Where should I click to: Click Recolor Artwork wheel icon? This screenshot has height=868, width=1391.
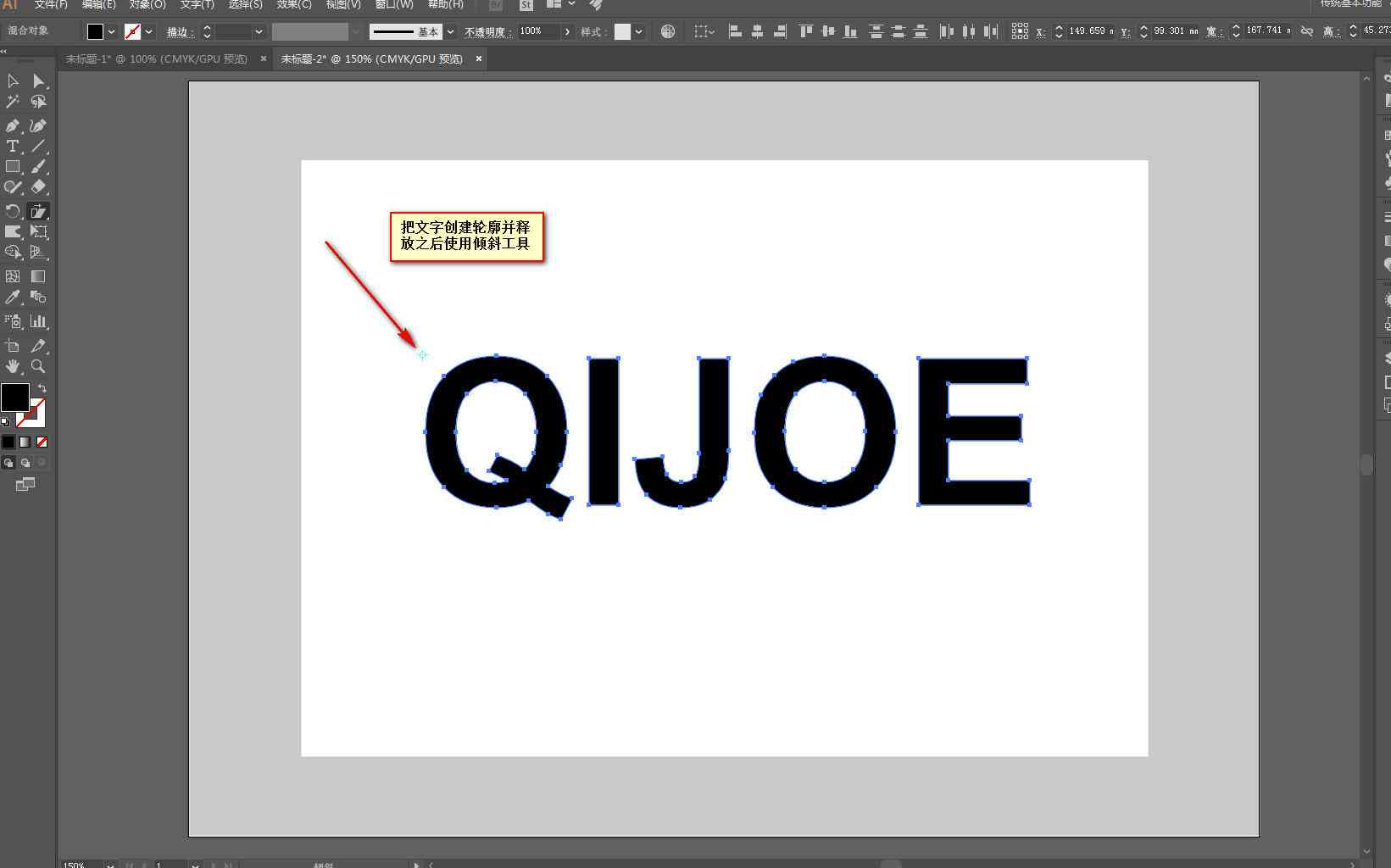coord(668,31)
